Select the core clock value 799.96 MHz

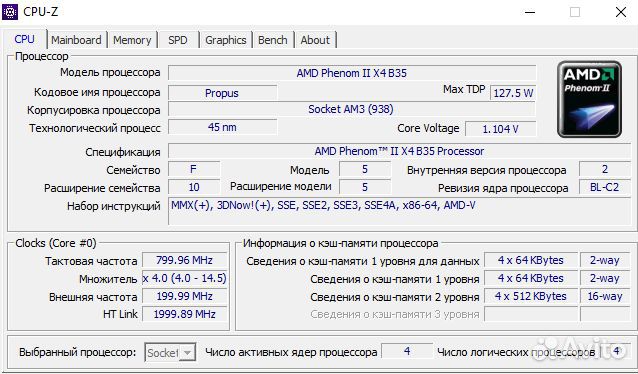pos(184,260)
